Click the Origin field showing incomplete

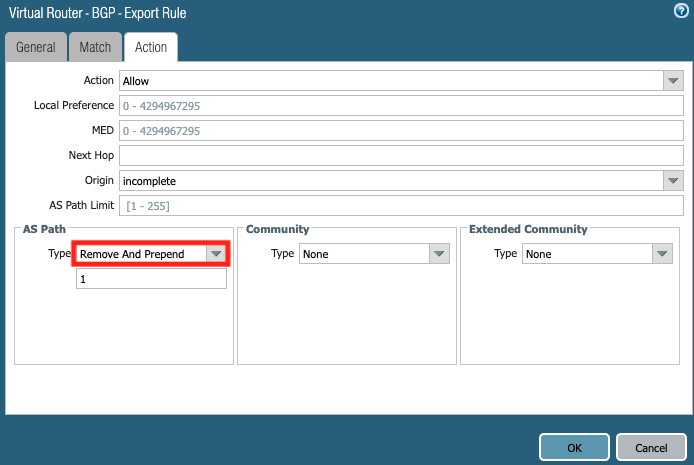click(391, 181)
